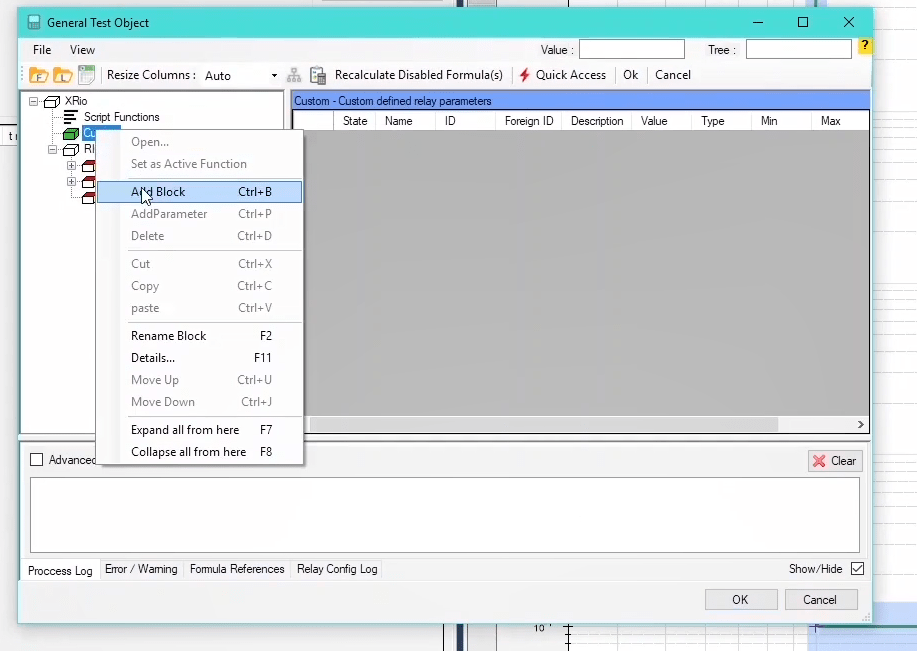Viewport: 917px width, 651px height.
Task: Click the spreadsheet icon in the toolbar
Action: point(86,75)
